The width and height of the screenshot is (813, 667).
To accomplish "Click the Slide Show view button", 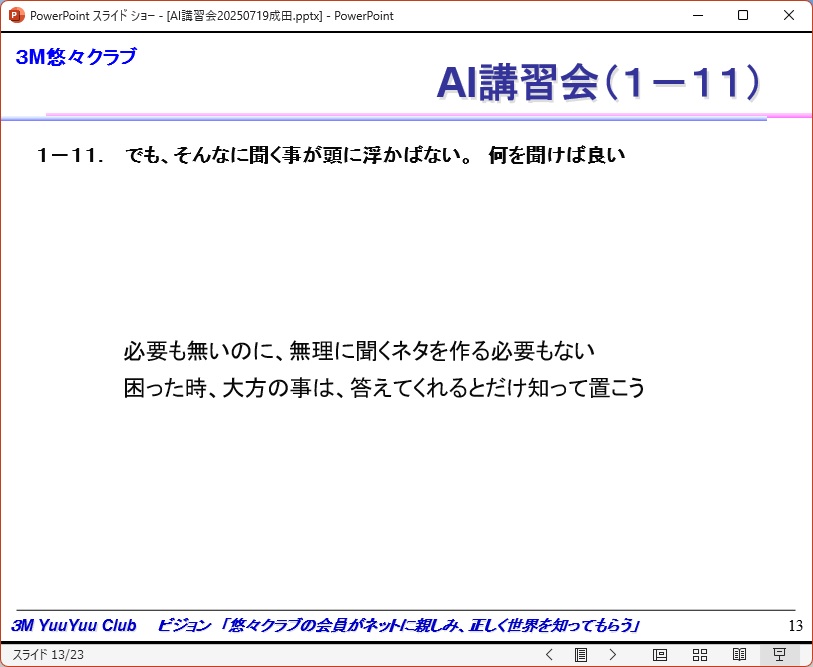I will click(780, 655).
